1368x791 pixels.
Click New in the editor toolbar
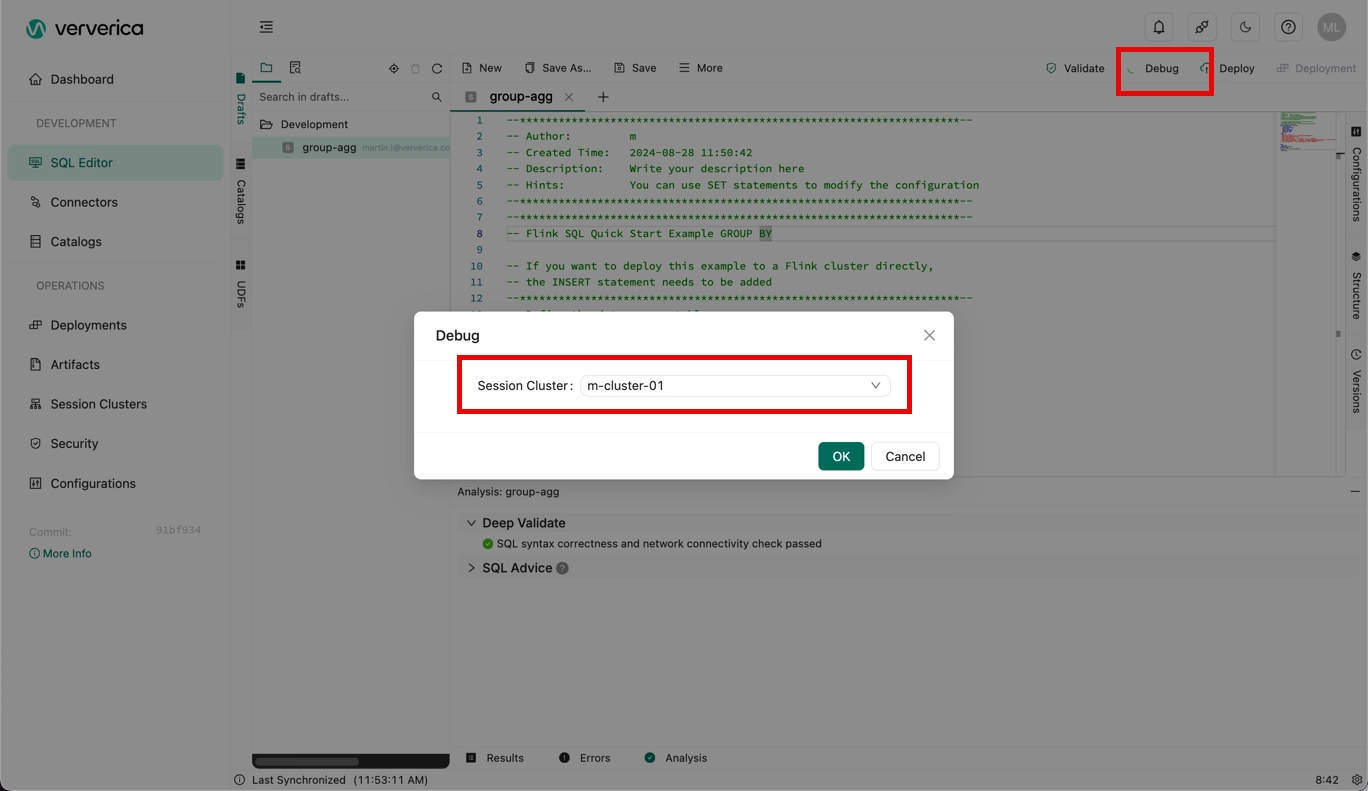481,68
